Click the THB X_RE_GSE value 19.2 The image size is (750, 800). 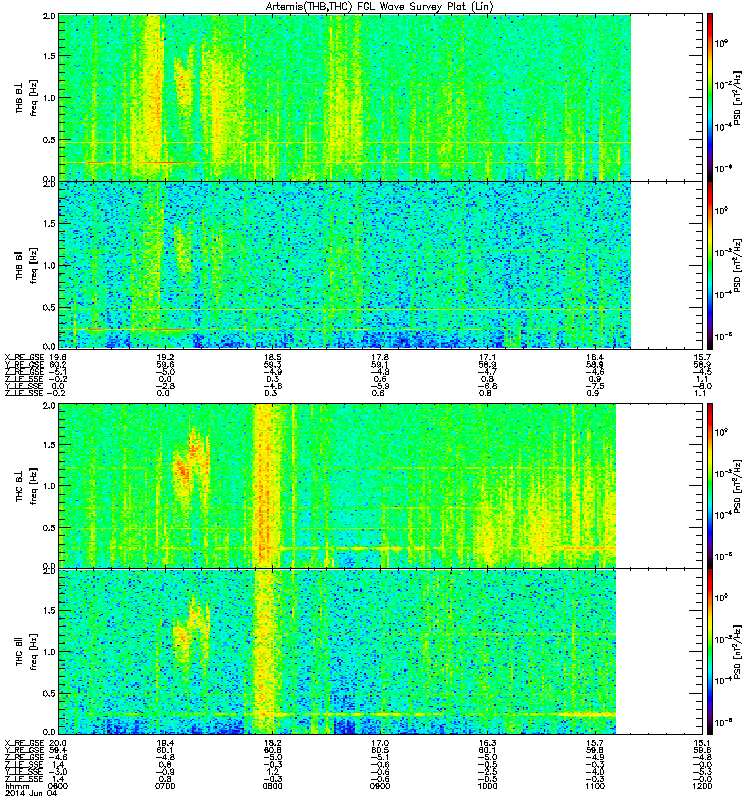(x=165, y=357)
